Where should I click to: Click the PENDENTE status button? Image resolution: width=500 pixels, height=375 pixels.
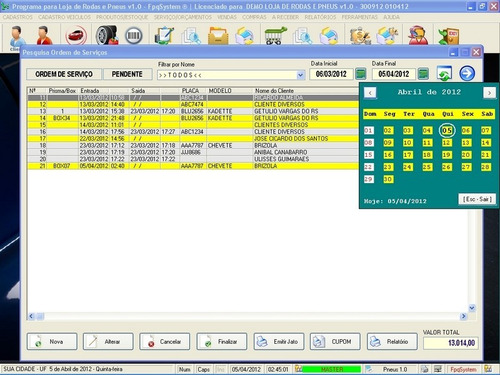[x=127, y=74]
